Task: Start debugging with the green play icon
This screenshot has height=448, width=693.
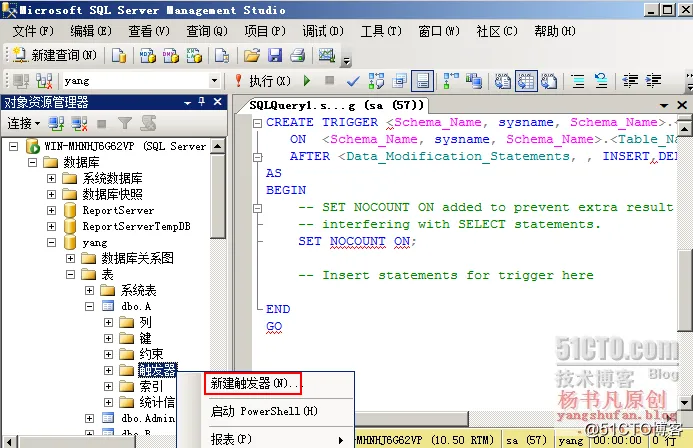Action: (307, 81)
